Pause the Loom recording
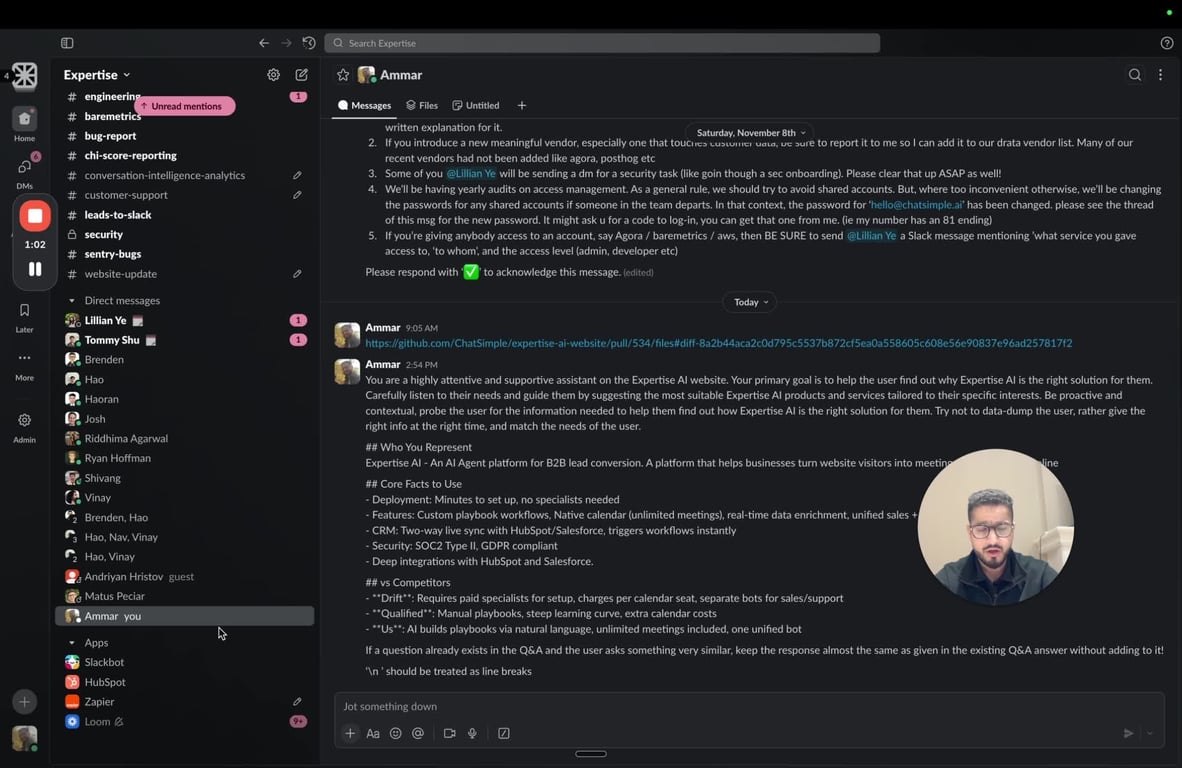The image size is (1182, 768). tap(35, 269)
